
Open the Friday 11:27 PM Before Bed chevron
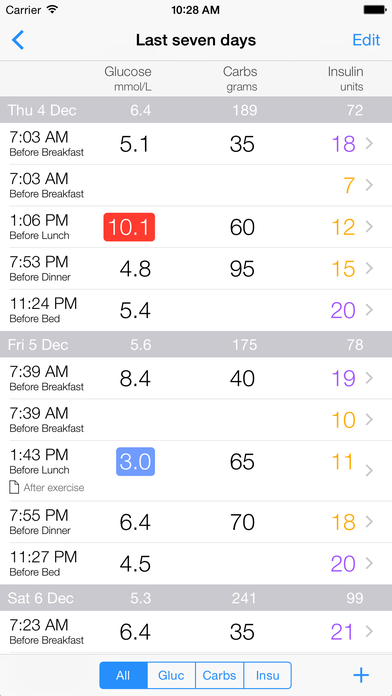coord(369,563)
